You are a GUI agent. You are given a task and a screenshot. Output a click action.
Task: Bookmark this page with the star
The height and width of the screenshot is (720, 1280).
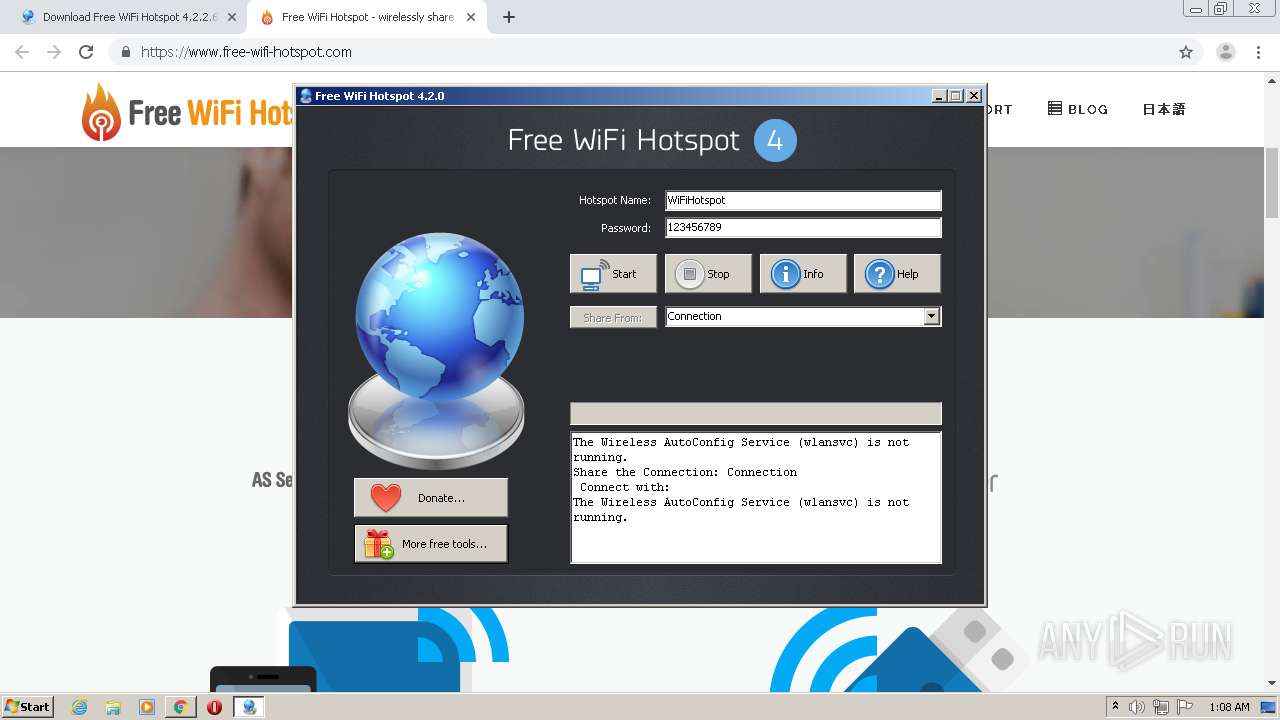(1186, 52)
